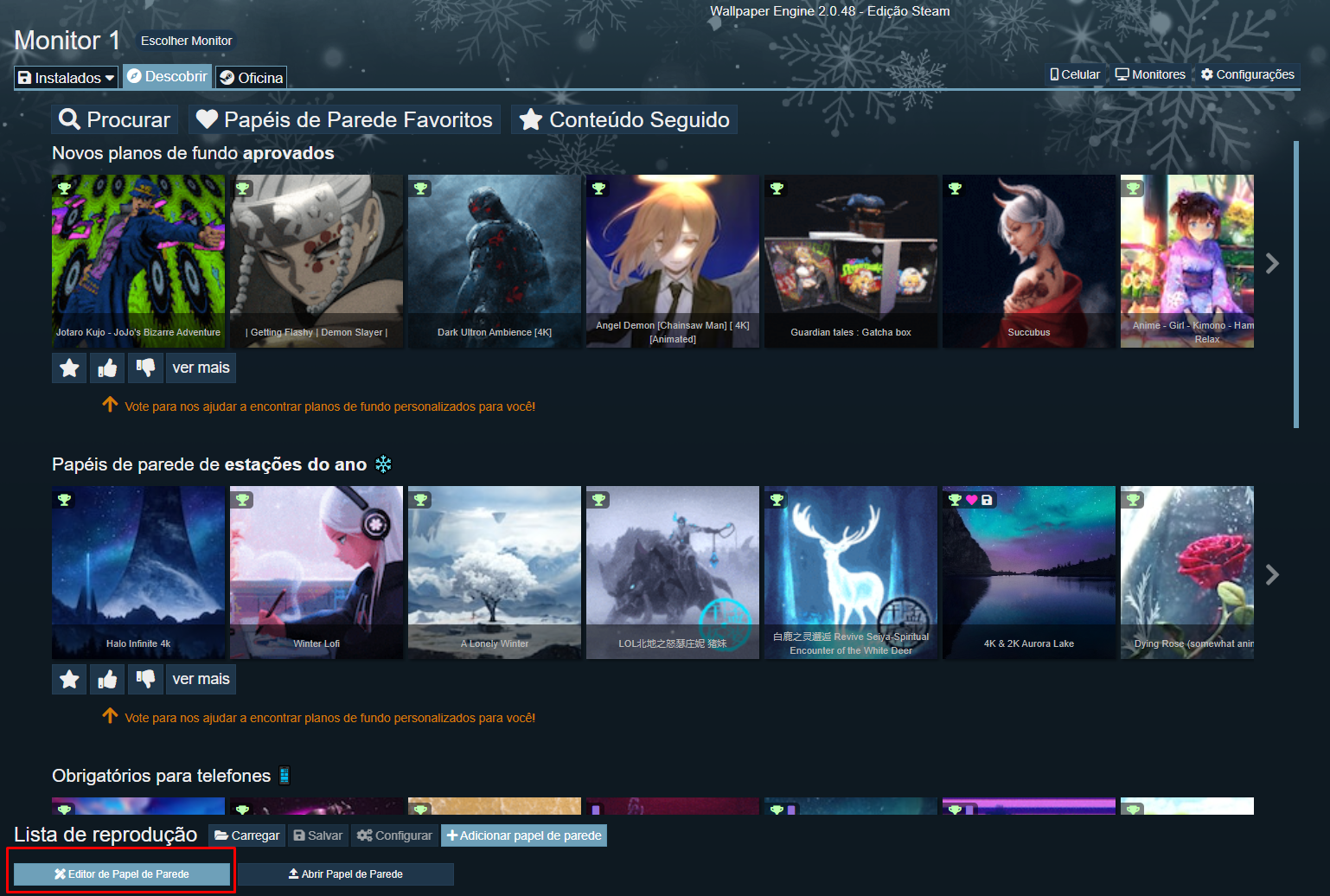Select the LOL wolf rider wallpaper
The height and width of the screenshot is (896, 1330).
coord(673,573)
